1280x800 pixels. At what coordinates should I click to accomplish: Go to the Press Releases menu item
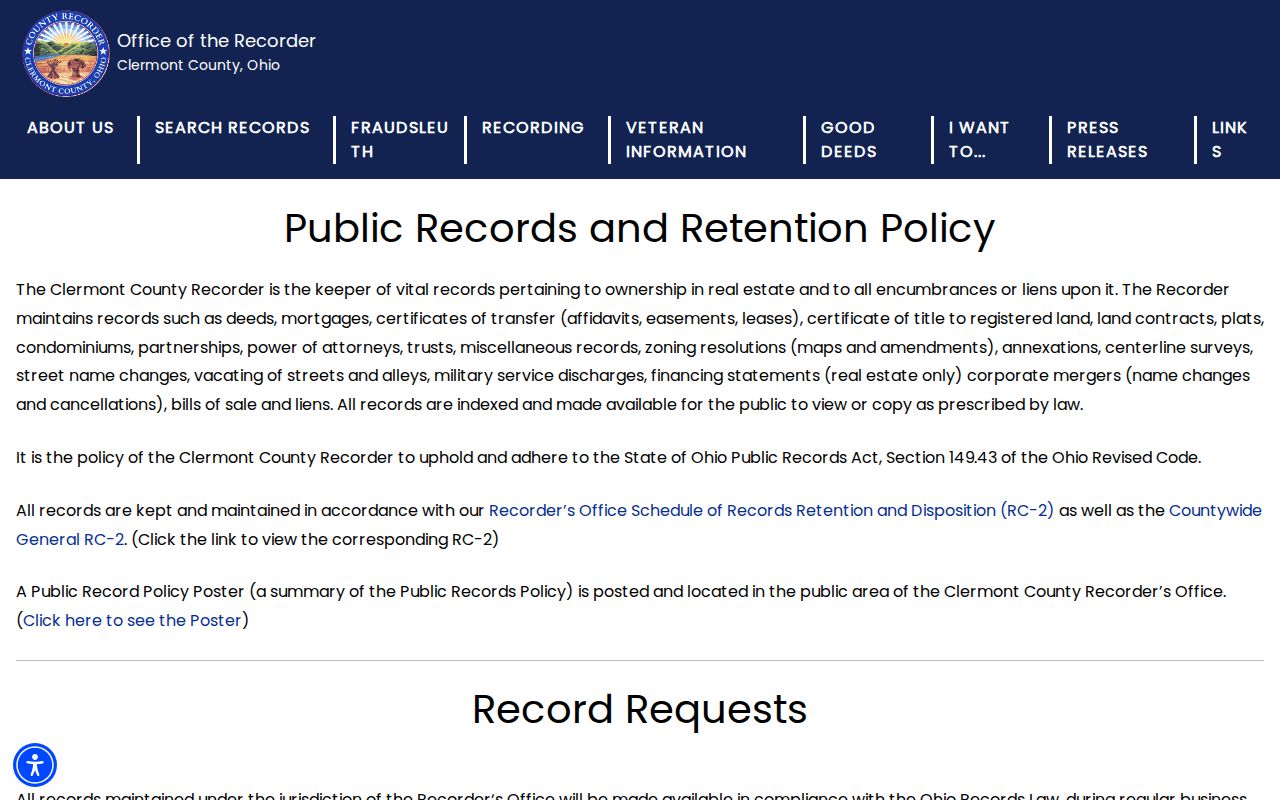[1106, 140]
